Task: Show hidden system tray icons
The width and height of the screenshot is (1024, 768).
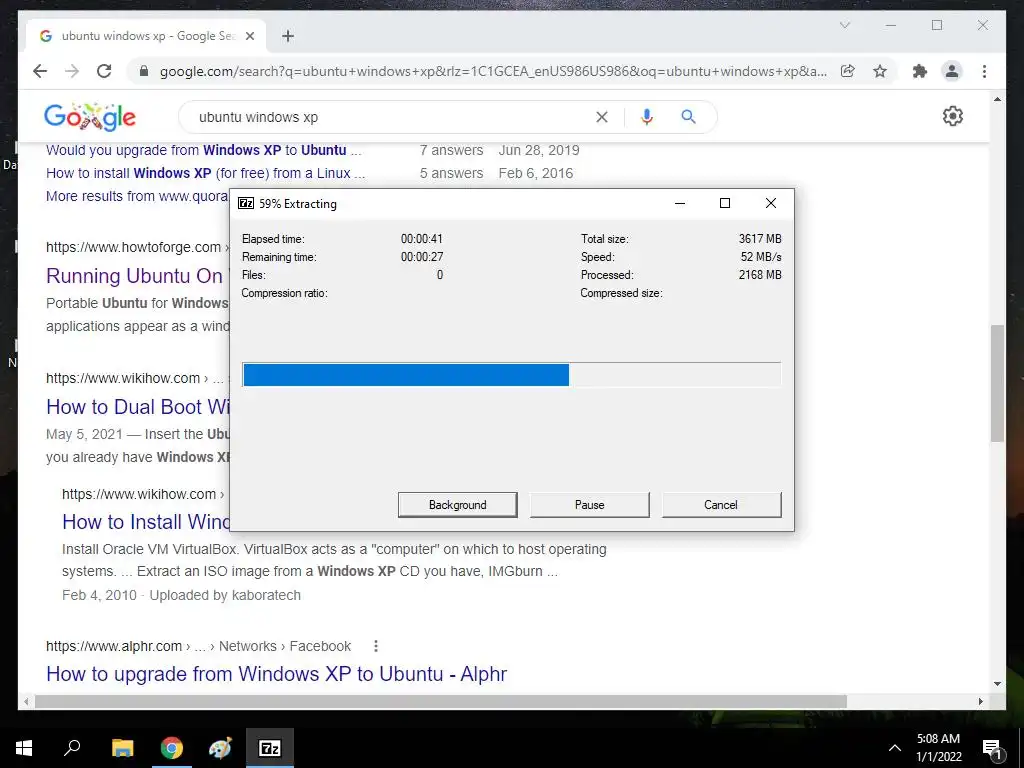Action: tap(895, 748)
